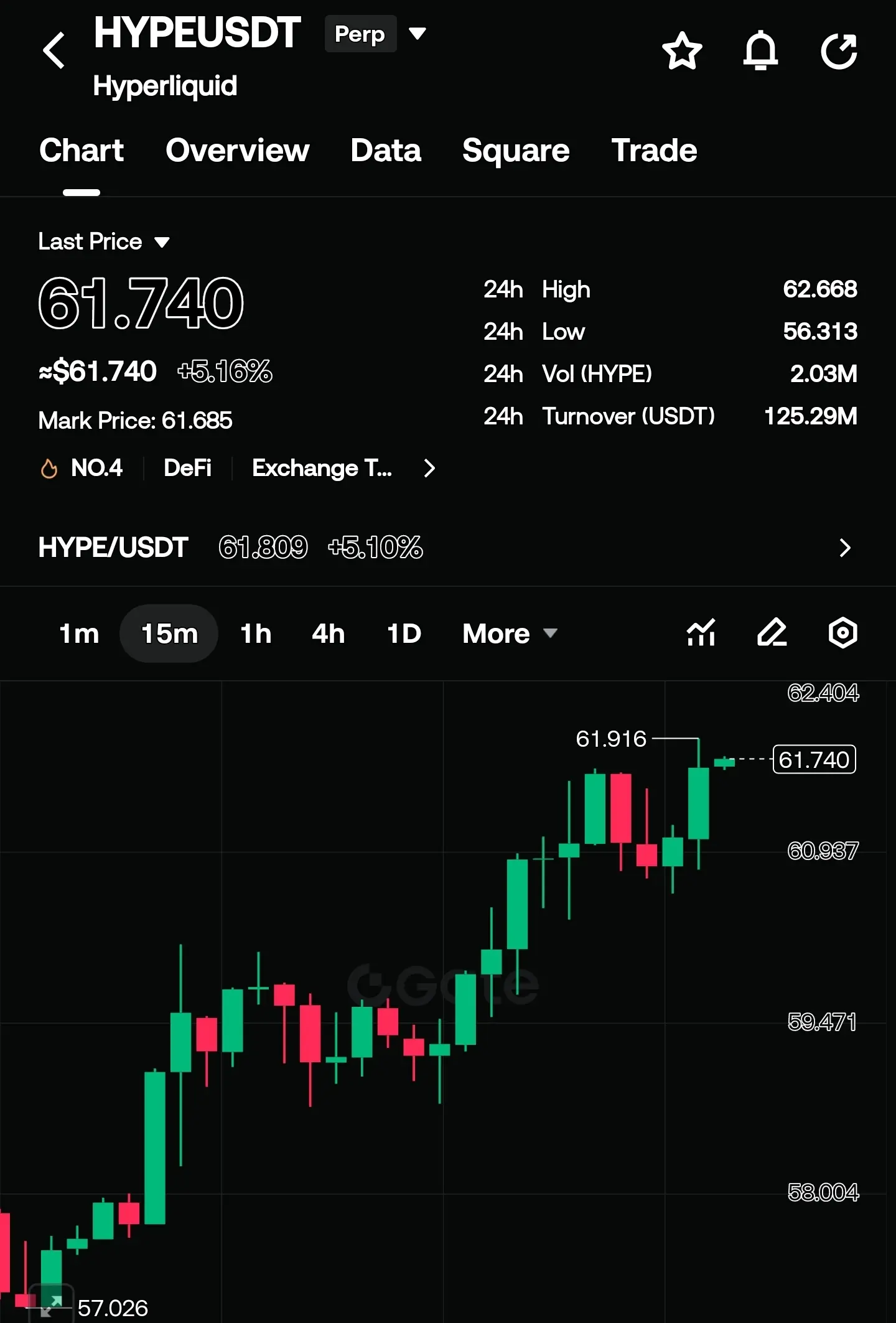Screen dimensions: 896x1323
Task: Tap the 58.004 price axis label
Action: point(823,1192)
